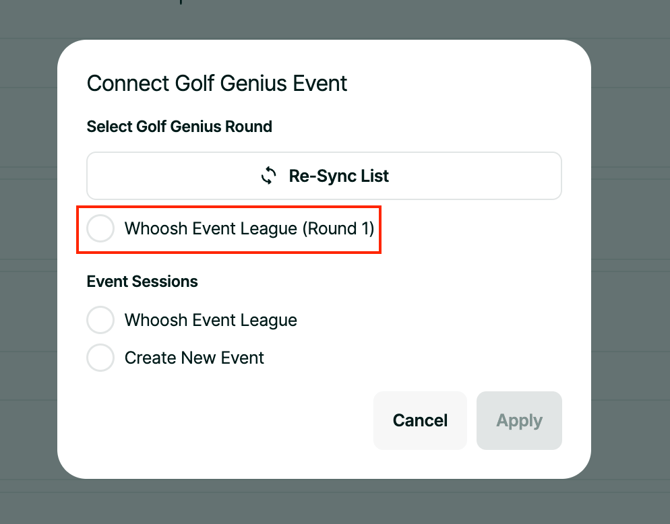670x524 pixels.
Task: Click the "Select Golf Genius Round" heading
Action: pyautogui.click(x=179, y=126)
